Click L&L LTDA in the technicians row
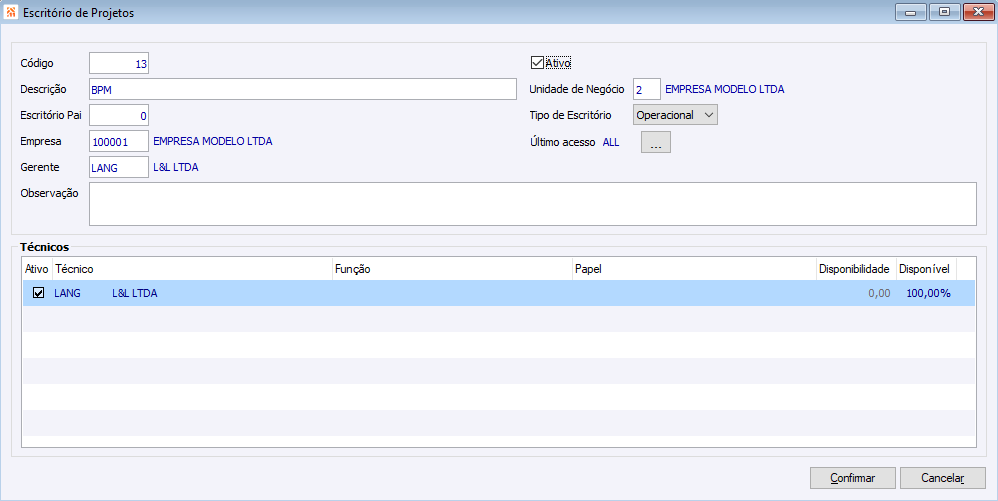998x501 pixels. [134, 293]
